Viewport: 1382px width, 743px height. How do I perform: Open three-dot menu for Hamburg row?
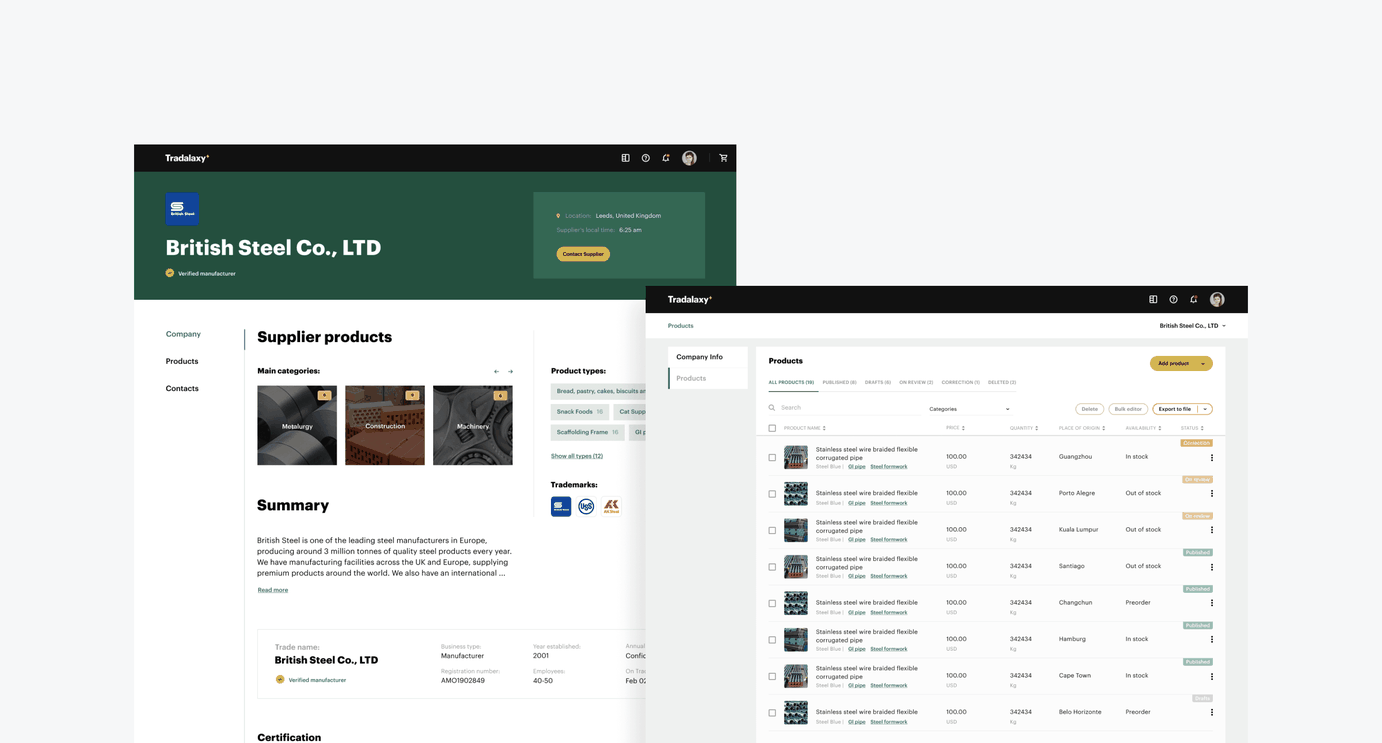point(1212,640)
